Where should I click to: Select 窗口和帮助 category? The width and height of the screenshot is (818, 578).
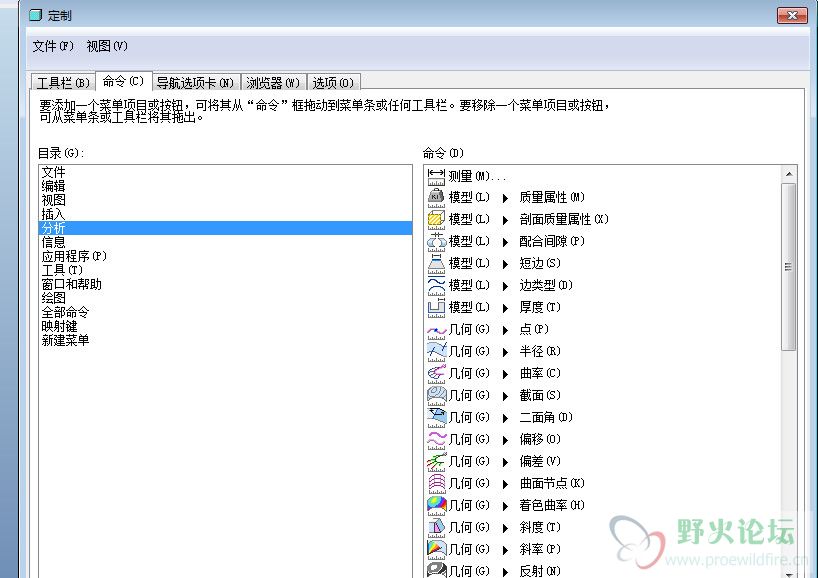click(x=225, y=284)
